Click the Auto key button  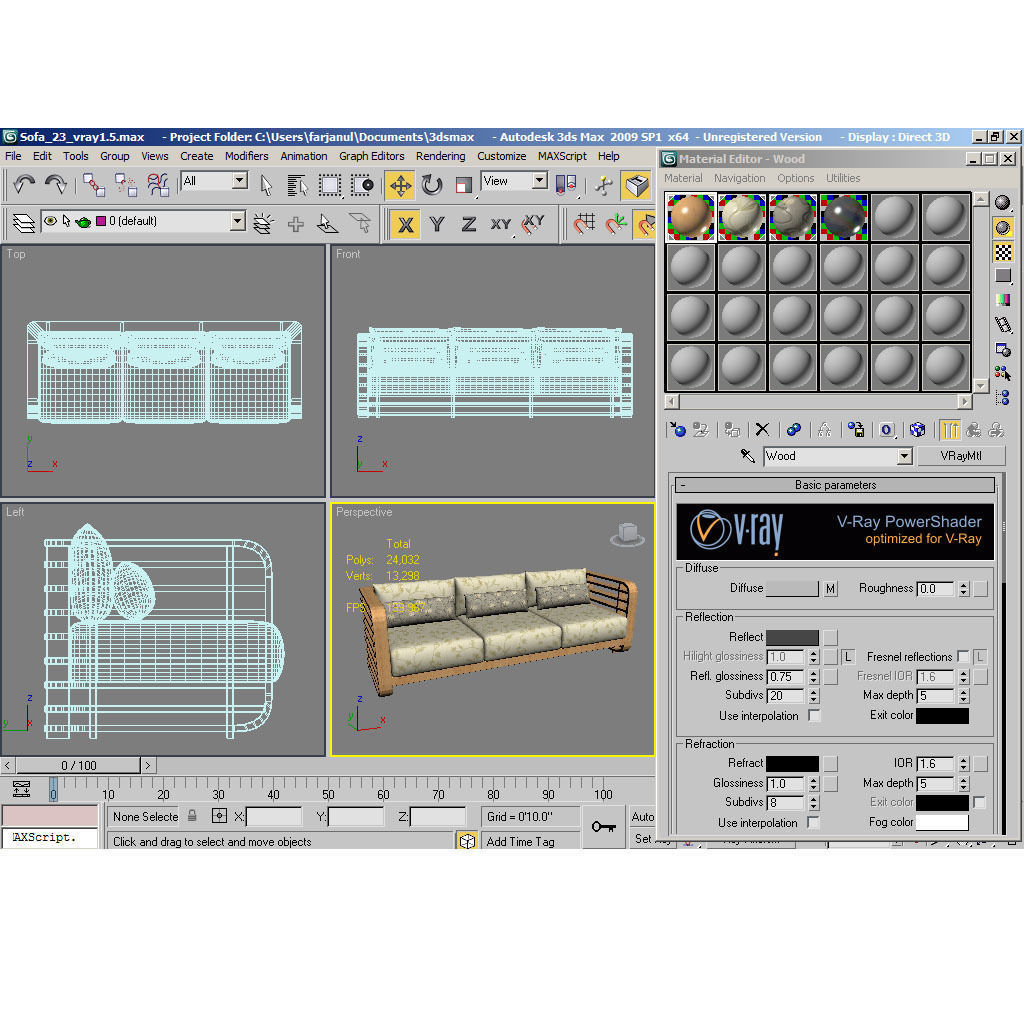643,816
